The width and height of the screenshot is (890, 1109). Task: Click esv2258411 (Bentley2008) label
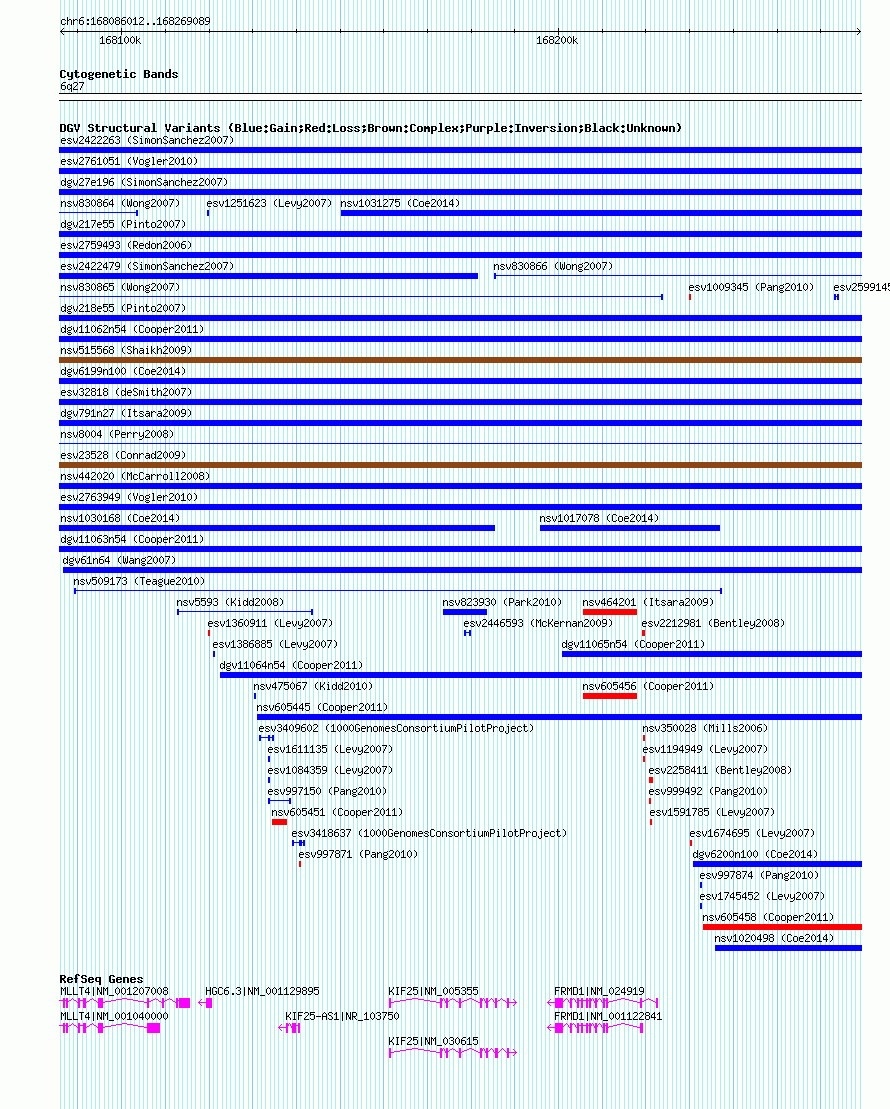coord(720,770)
